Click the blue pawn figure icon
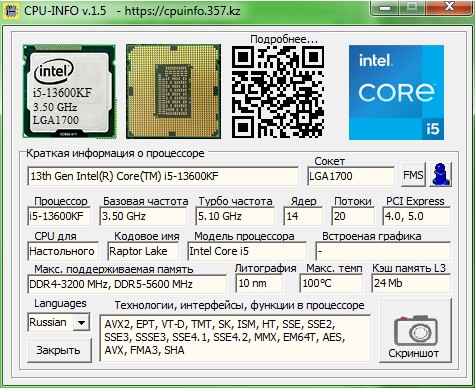Screen dimensions: 475x389 (x=440, y=174)
